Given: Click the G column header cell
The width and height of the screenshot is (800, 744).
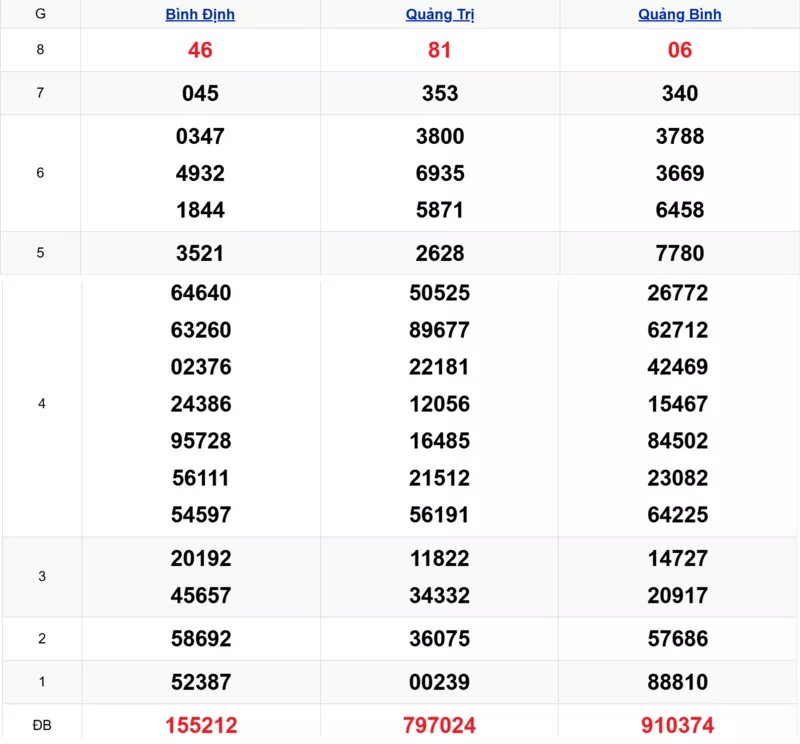Looking at the screenshot, I should (40, 15).
